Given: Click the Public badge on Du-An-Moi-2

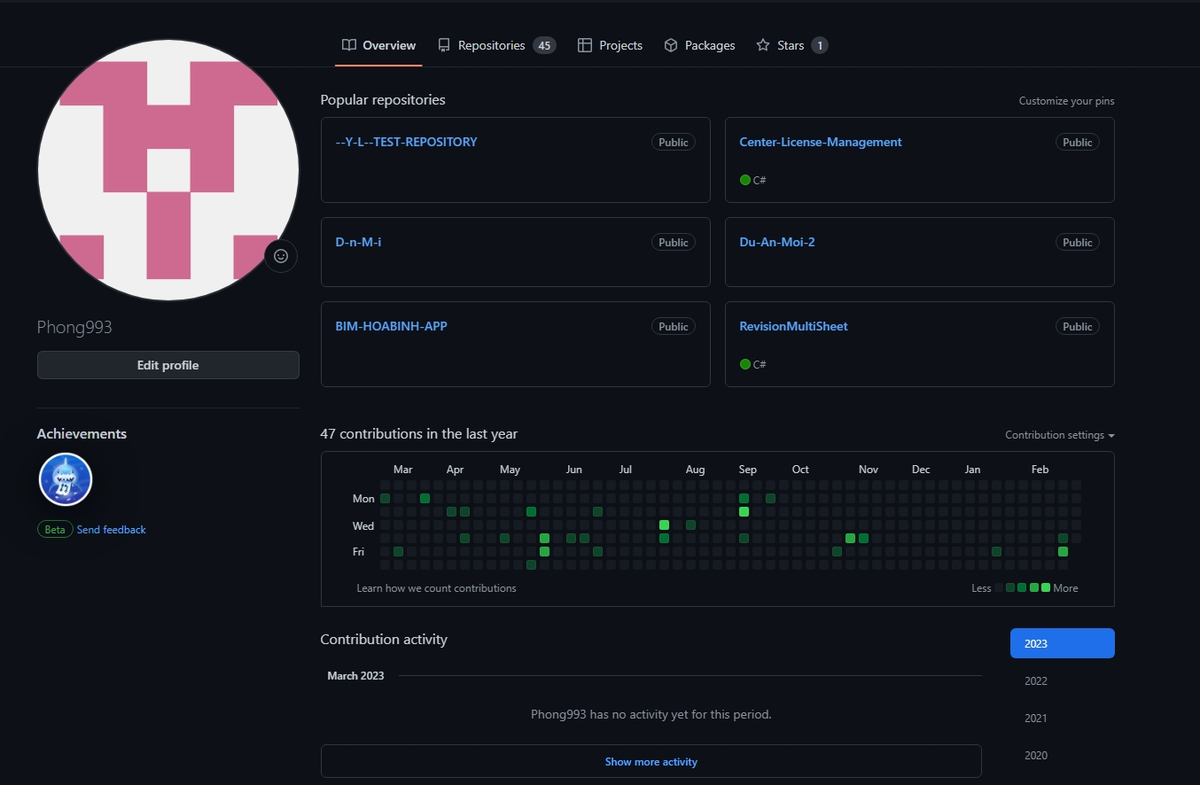Looking at the screenshot, I should coord(1077,242).
